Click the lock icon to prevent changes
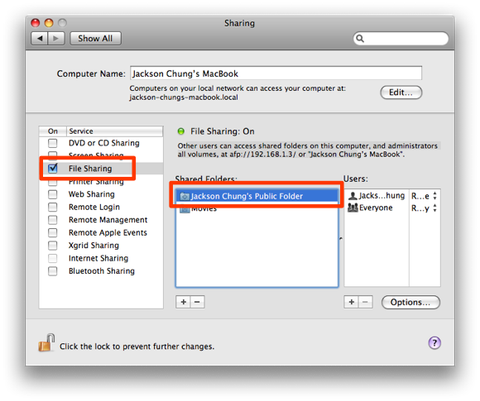The image size is (480, 401). pyautogui.click(x=46, y=343)
